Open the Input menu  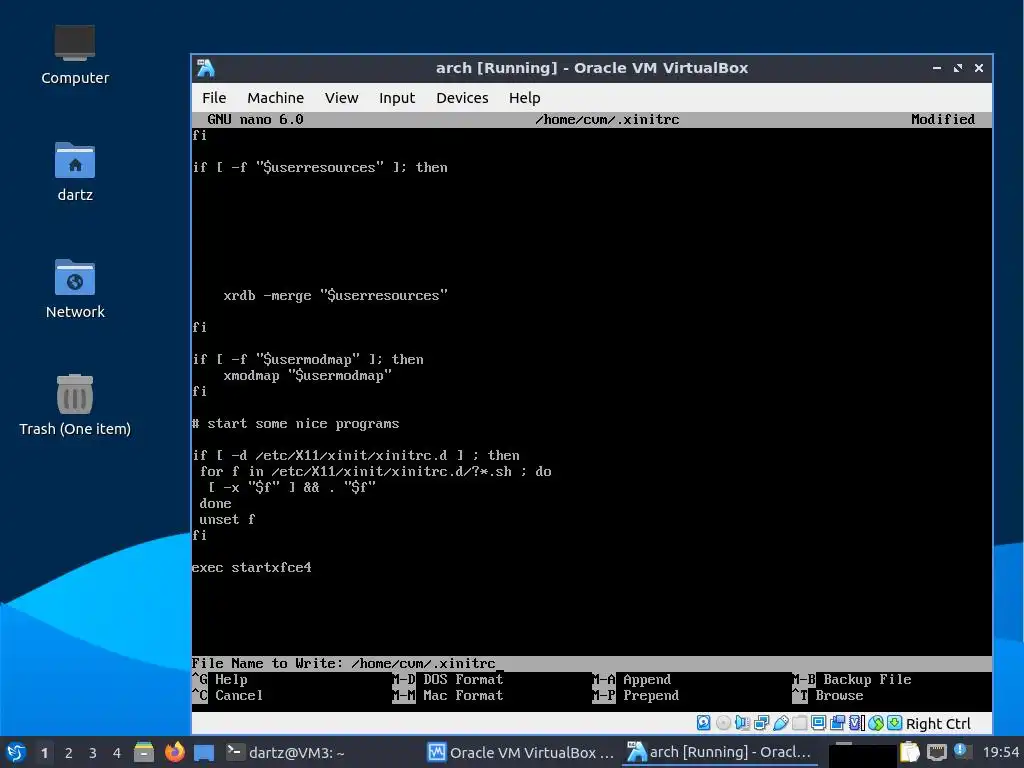point(397,98)
